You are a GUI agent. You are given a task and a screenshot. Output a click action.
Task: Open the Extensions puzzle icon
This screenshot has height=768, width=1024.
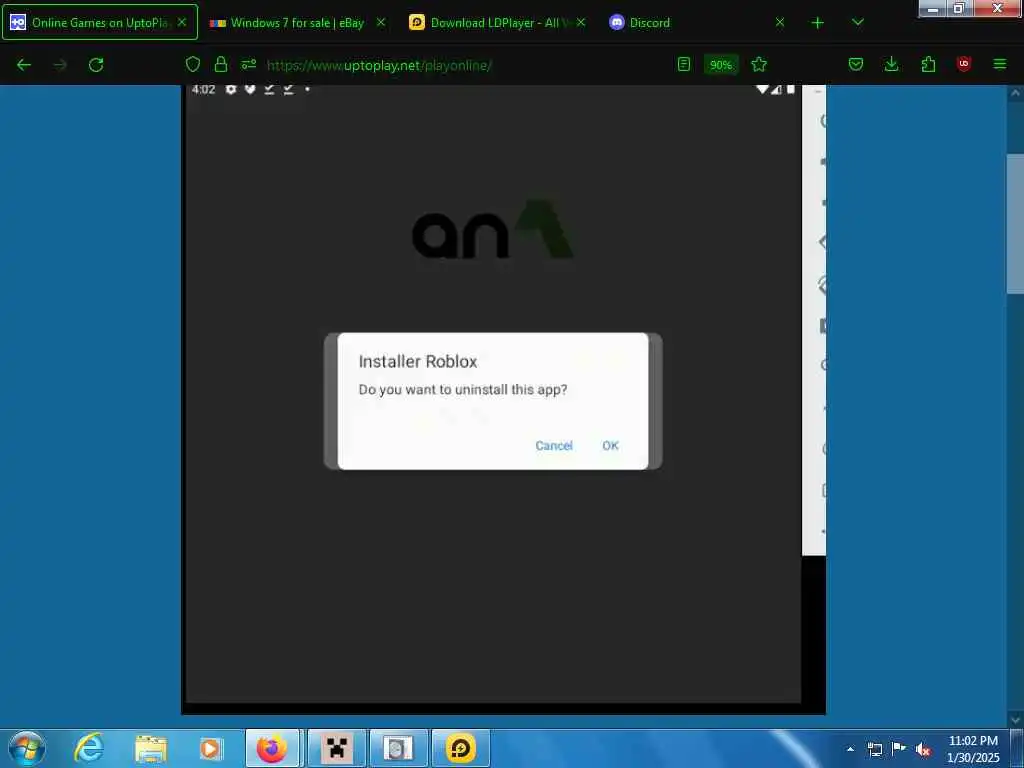pos(928,65)
